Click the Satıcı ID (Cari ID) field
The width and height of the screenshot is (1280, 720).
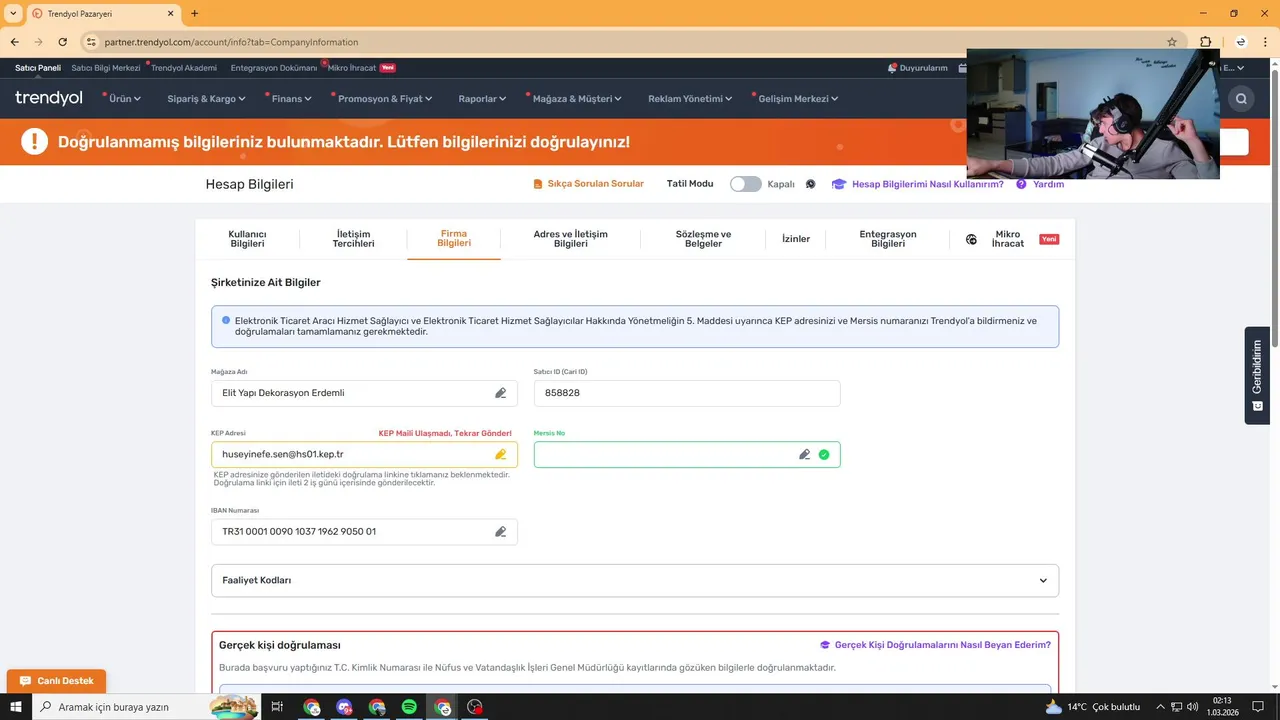687,393
